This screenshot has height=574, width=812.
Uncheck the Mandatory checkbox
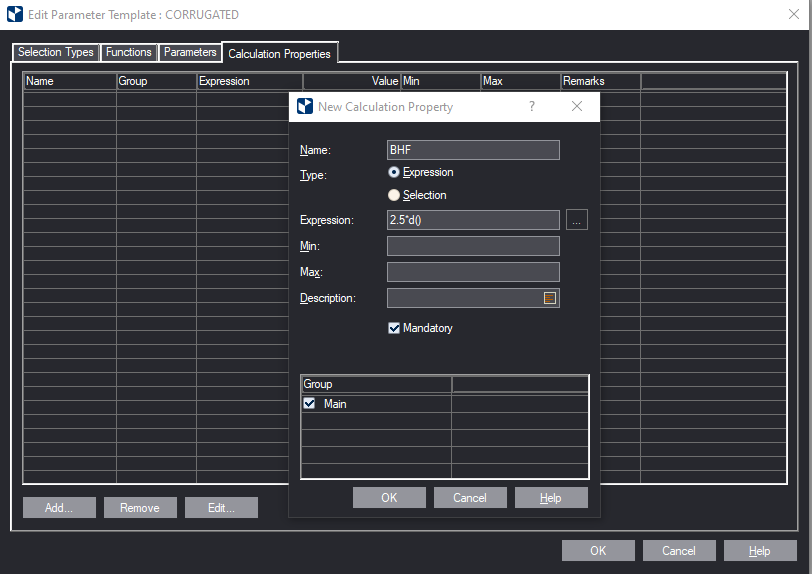(394, 328)
